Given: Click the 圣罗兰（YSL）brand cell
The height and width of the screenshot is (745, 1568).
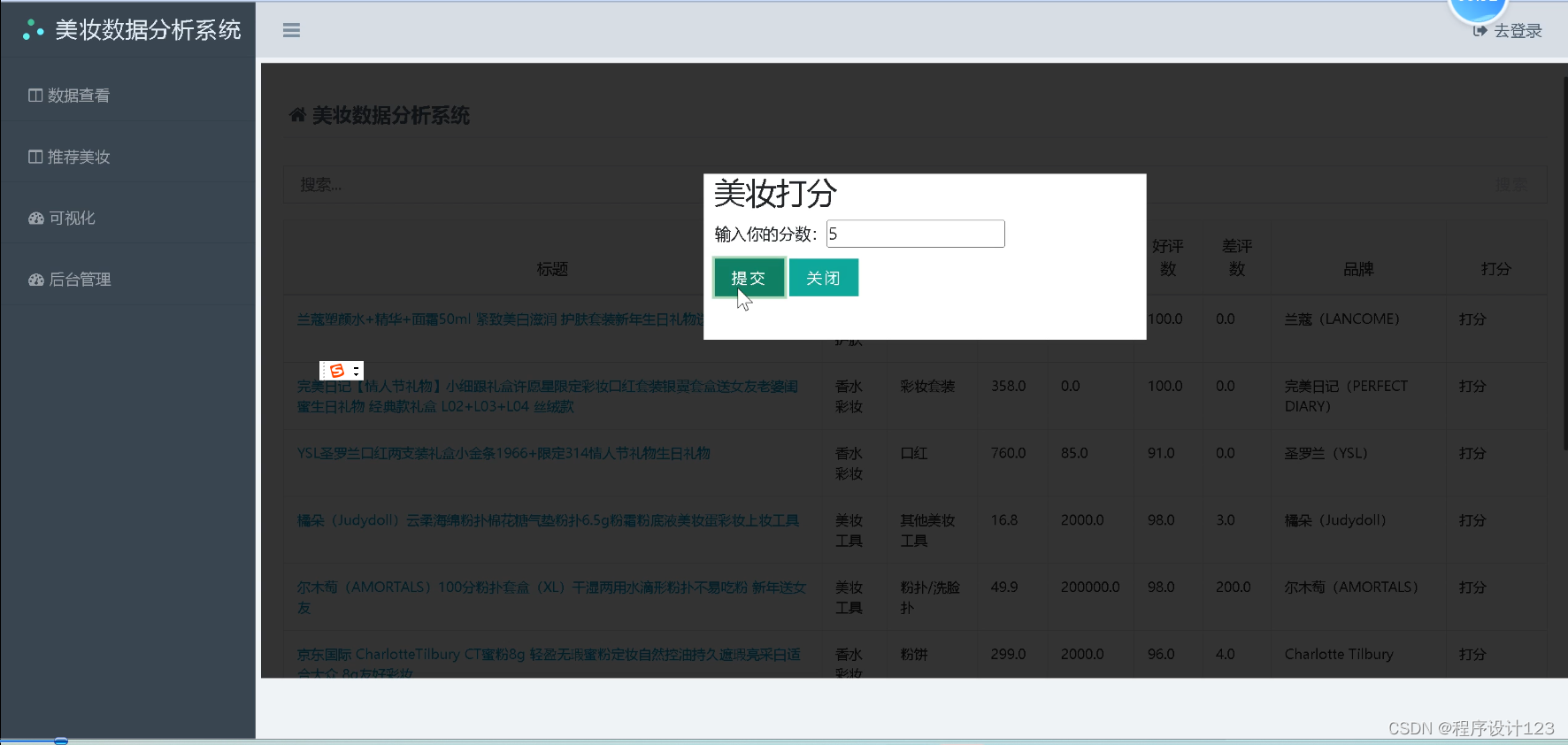Looking at the screenshot, I should 1326,453.
